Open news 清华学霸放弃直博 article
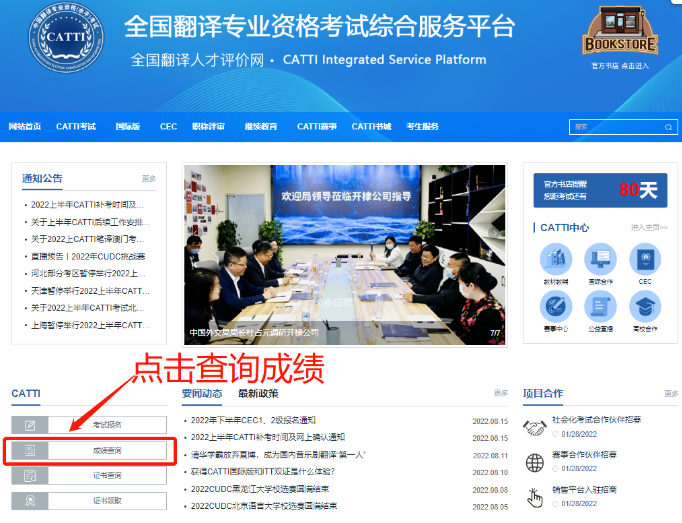This screenshot has width=682, height=523. click(278, 455)
